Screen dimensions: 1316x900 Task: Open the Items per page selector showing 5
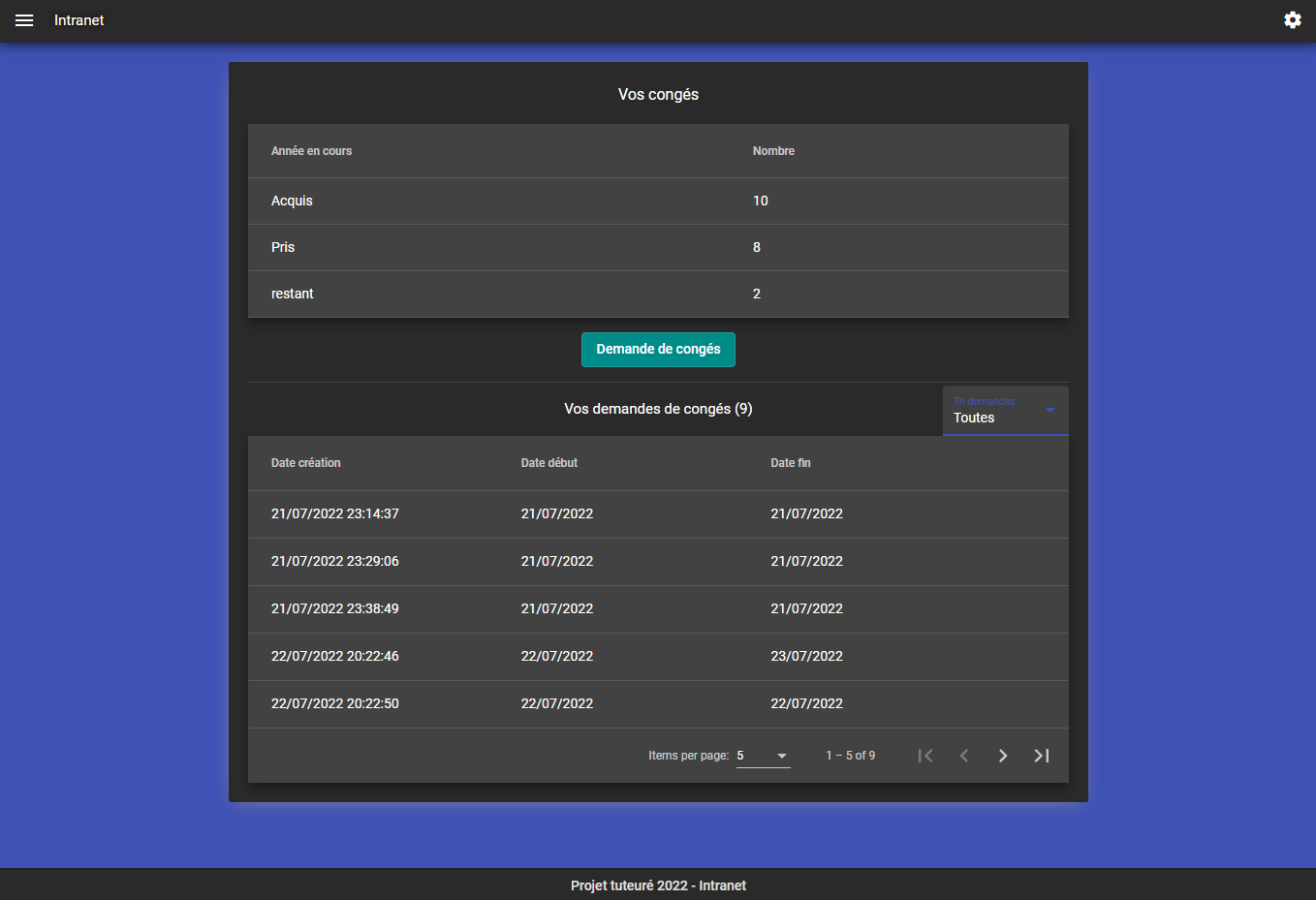(761, 755)
